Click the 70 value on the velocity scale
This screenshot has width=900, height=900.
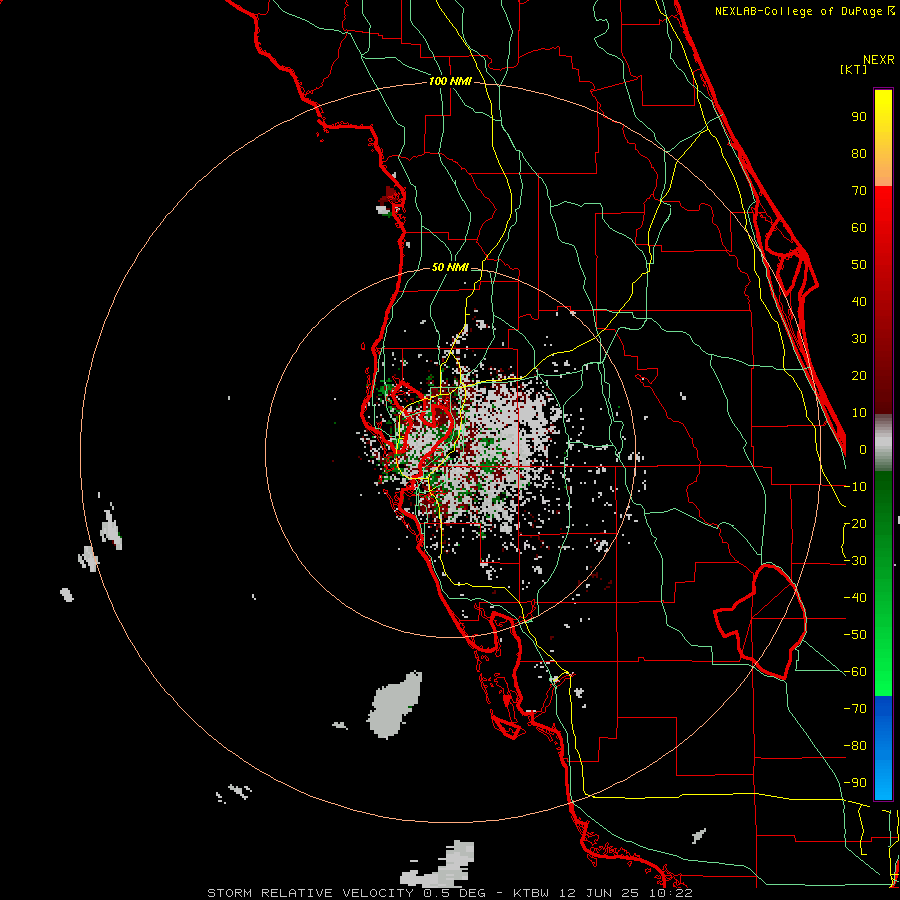click(859, 191)
